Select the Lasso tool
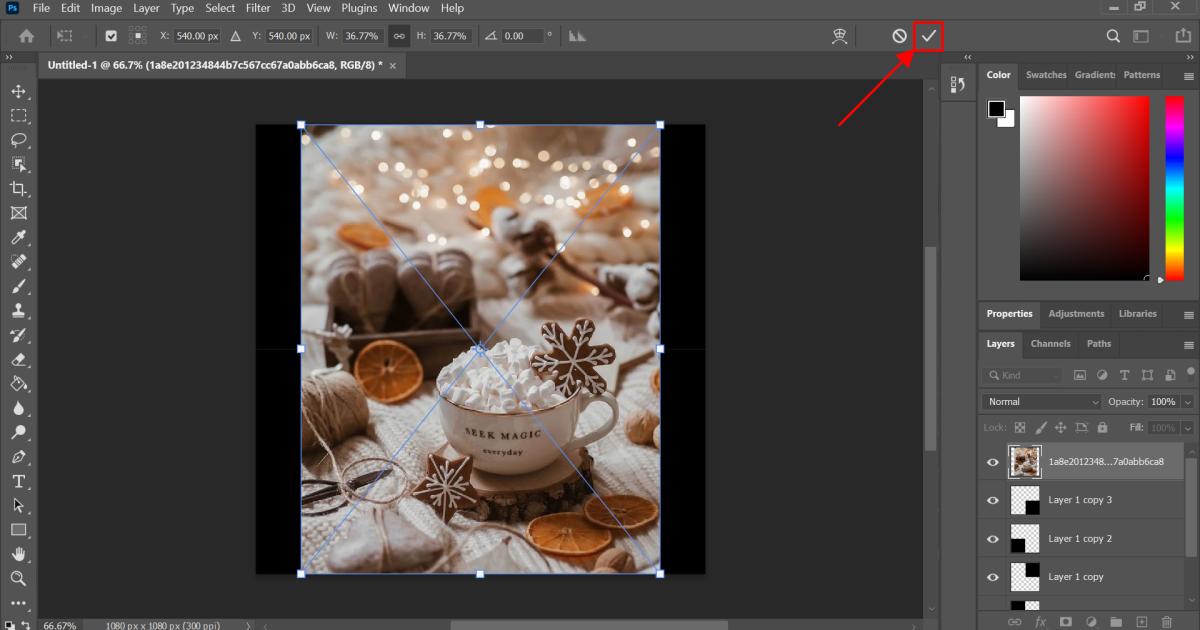The height and width of the screenshot is (630, 1200). [x=18, y=140]
